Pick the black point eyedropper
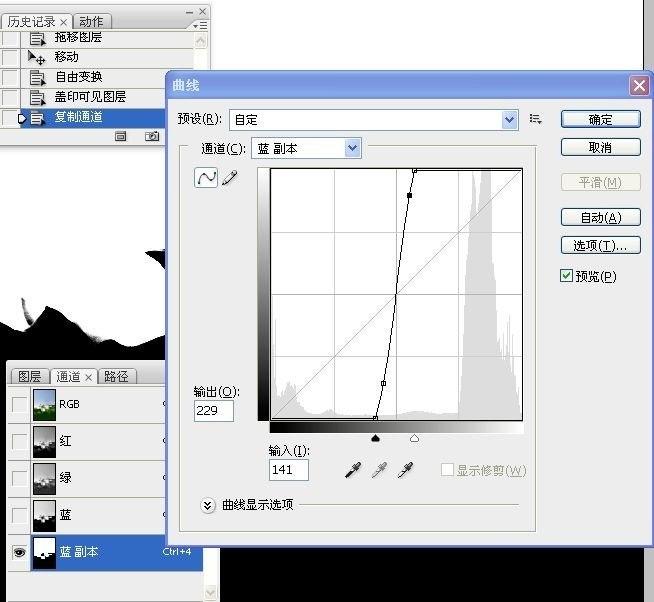This screenshot has width=654, height=602. pyautogui.click(x=352, y=470)
